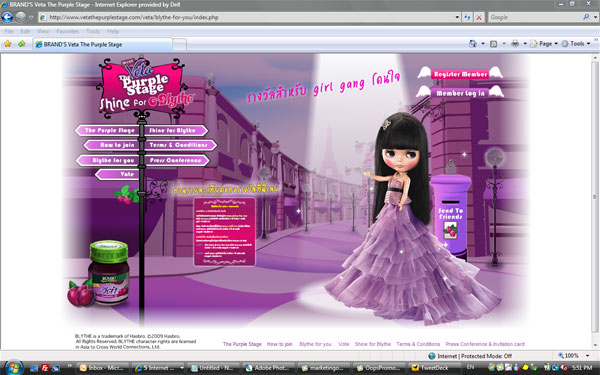Refresh the page with the Refresh icon
600x375 pixels.
(467, 17)
